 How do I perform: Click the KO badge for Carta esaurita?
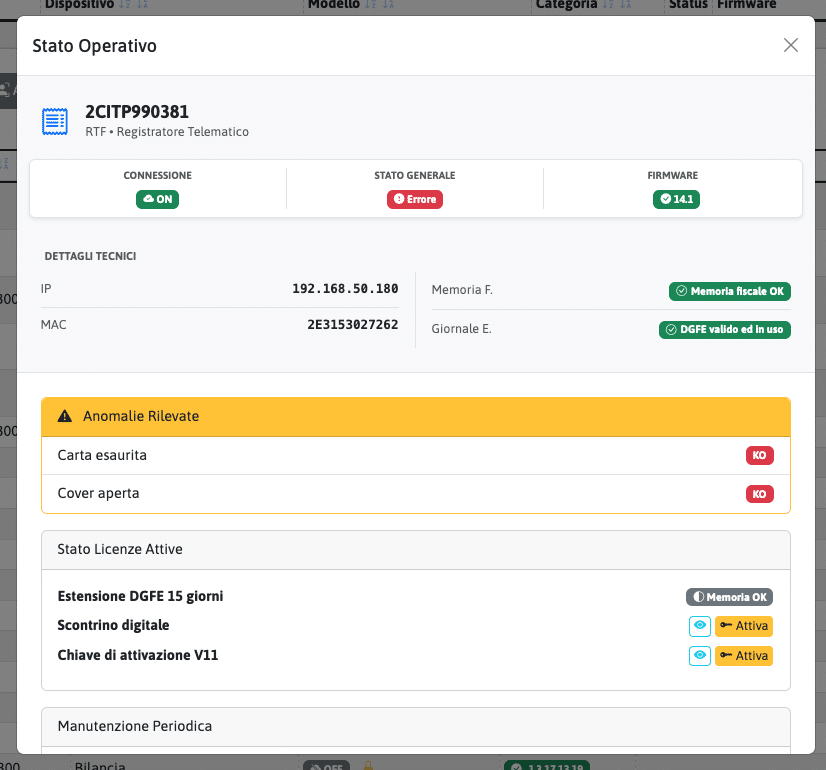(759, 455)
